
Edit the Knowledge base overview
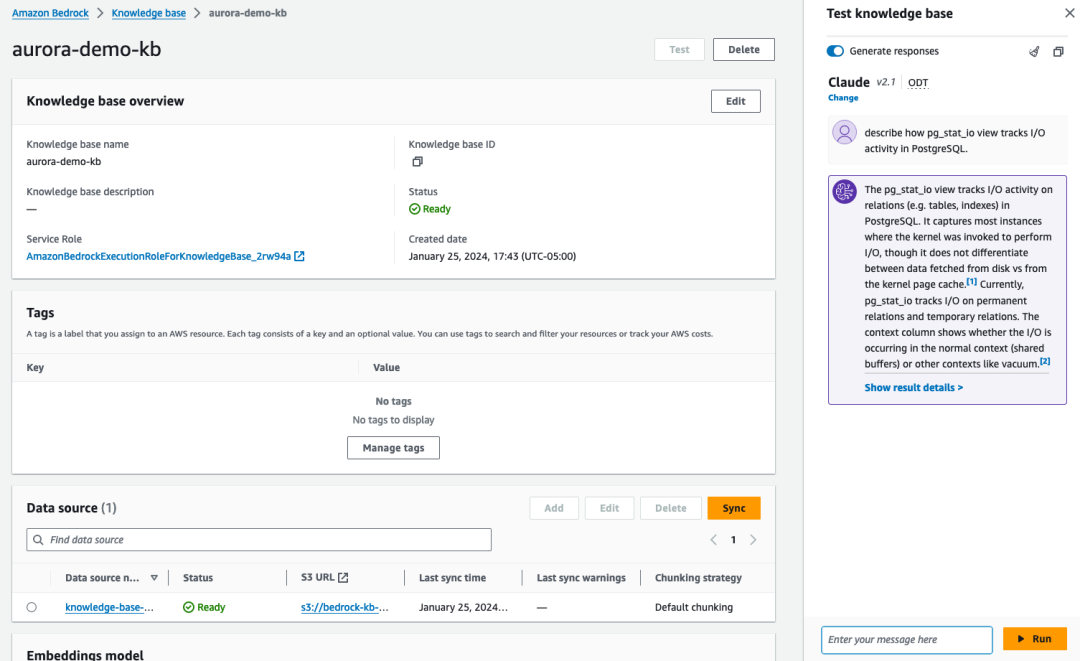[x=736, y=101]
